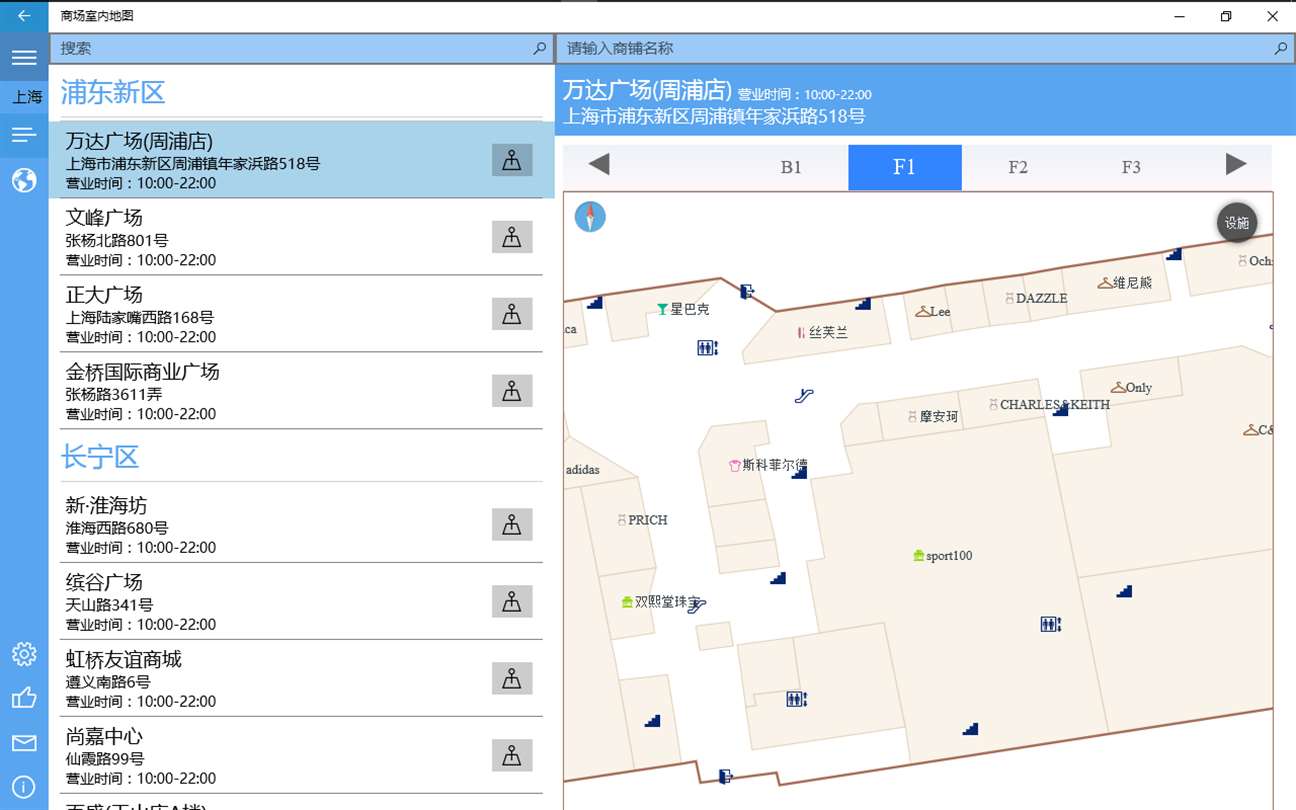Select 星巴克 shop on map
1296x810 pixels.
683,309
